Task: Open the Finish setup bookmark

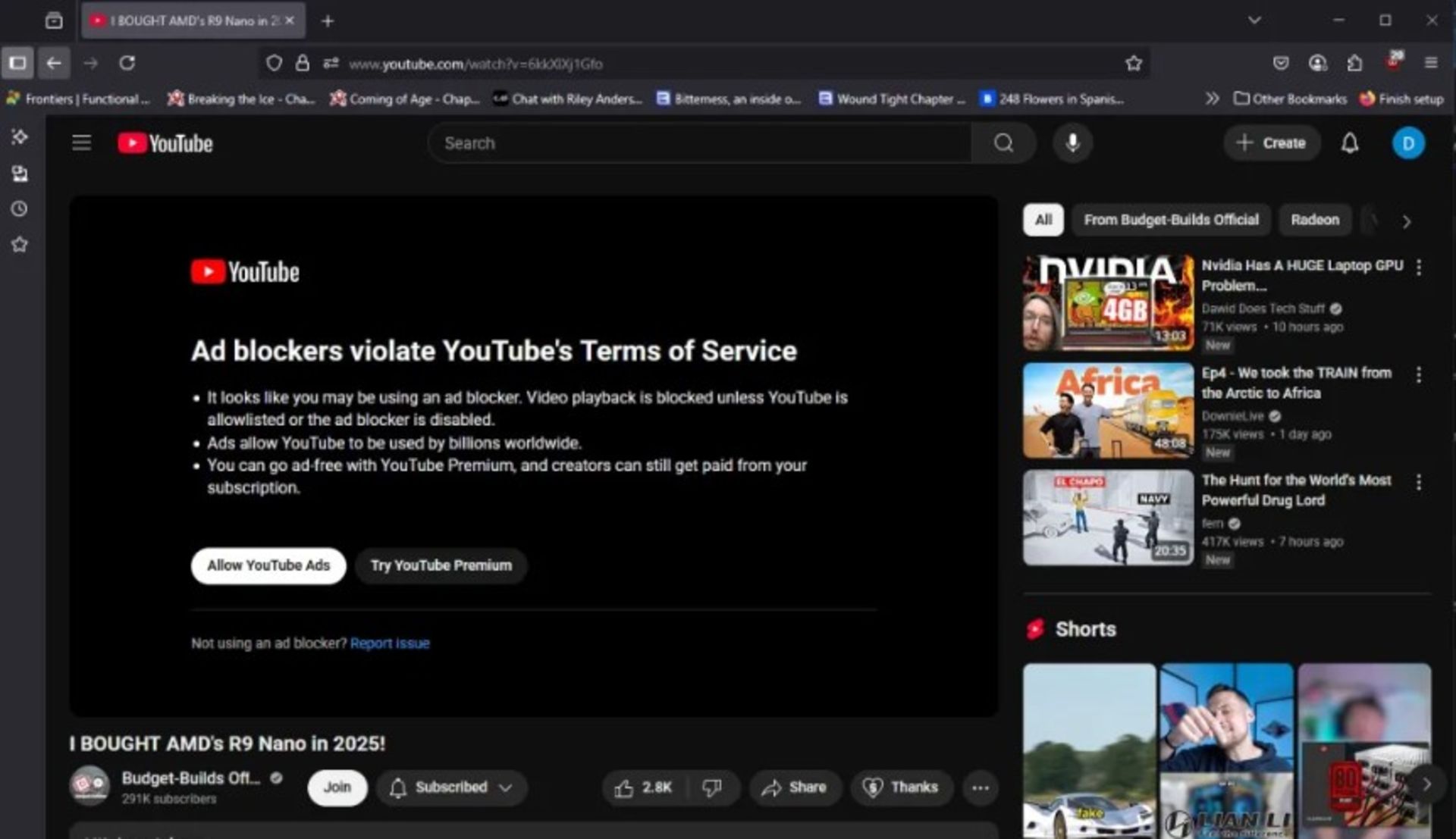Action: 1401,99
